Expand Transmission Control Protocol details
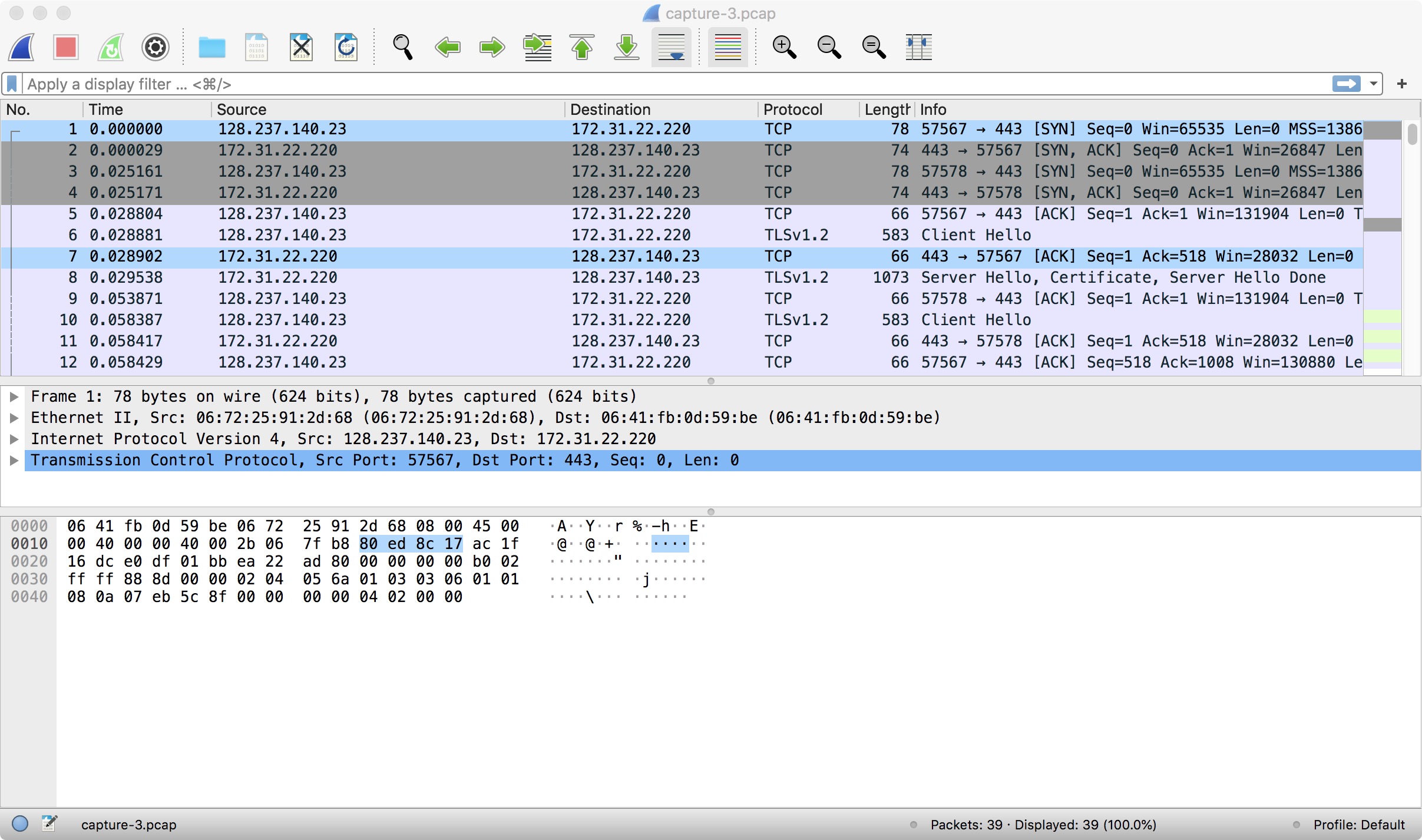The height and width of the screenshot is (840, 1422). click(x=14, y=460)
